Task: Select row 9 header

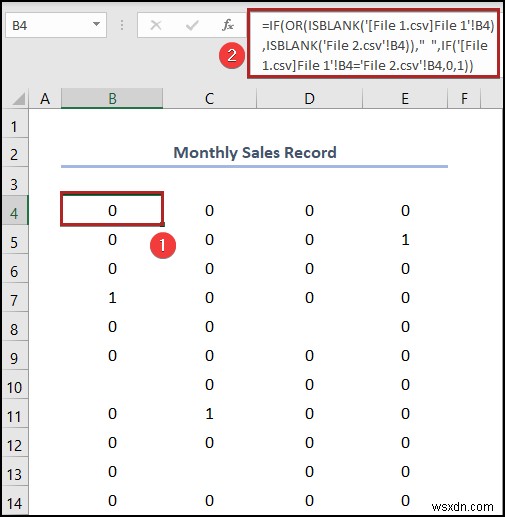Action: pos(15,355)
